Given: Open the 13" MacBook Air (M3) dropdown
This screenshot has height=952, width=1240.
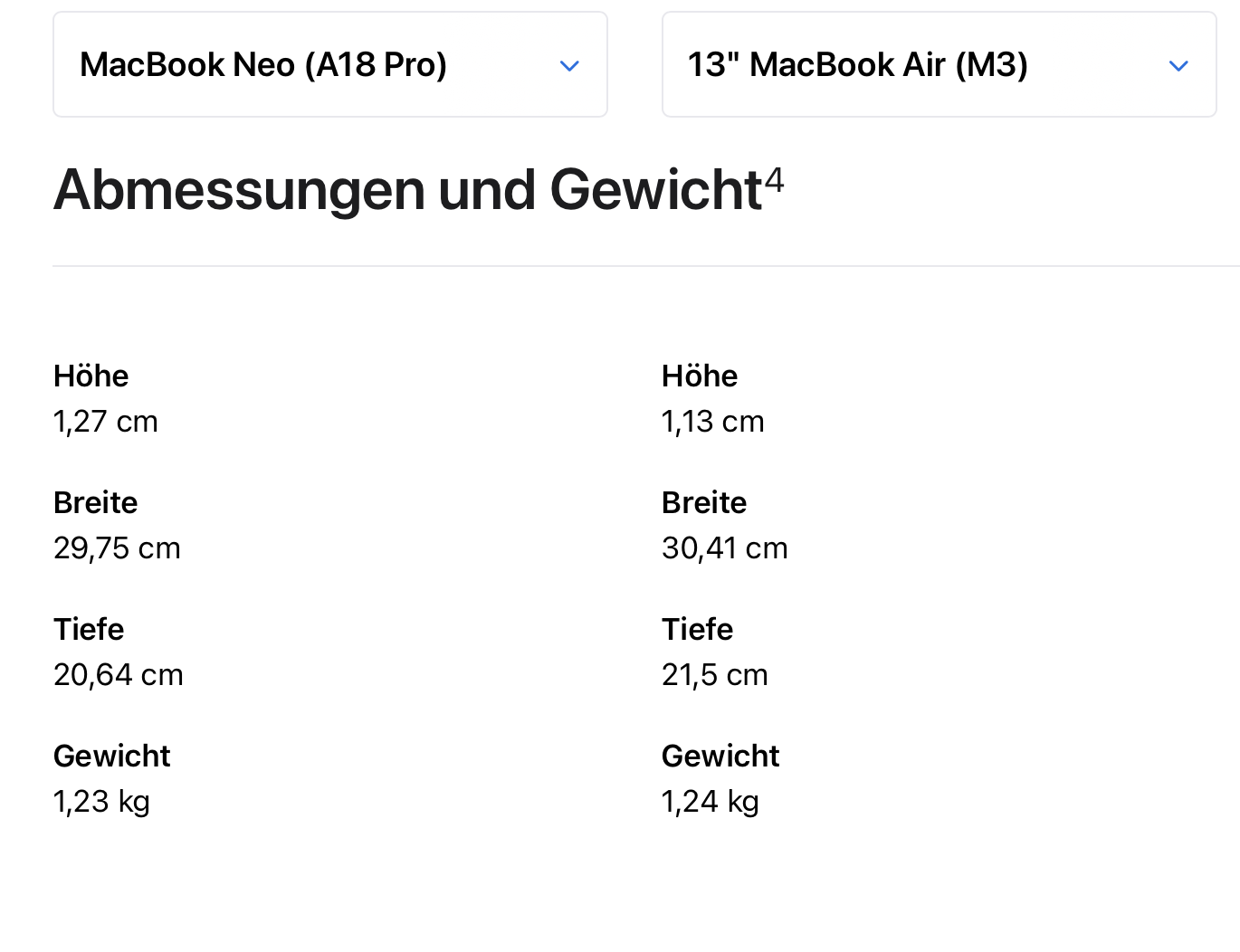Looking at the screenshot, I should click(939, 65).
